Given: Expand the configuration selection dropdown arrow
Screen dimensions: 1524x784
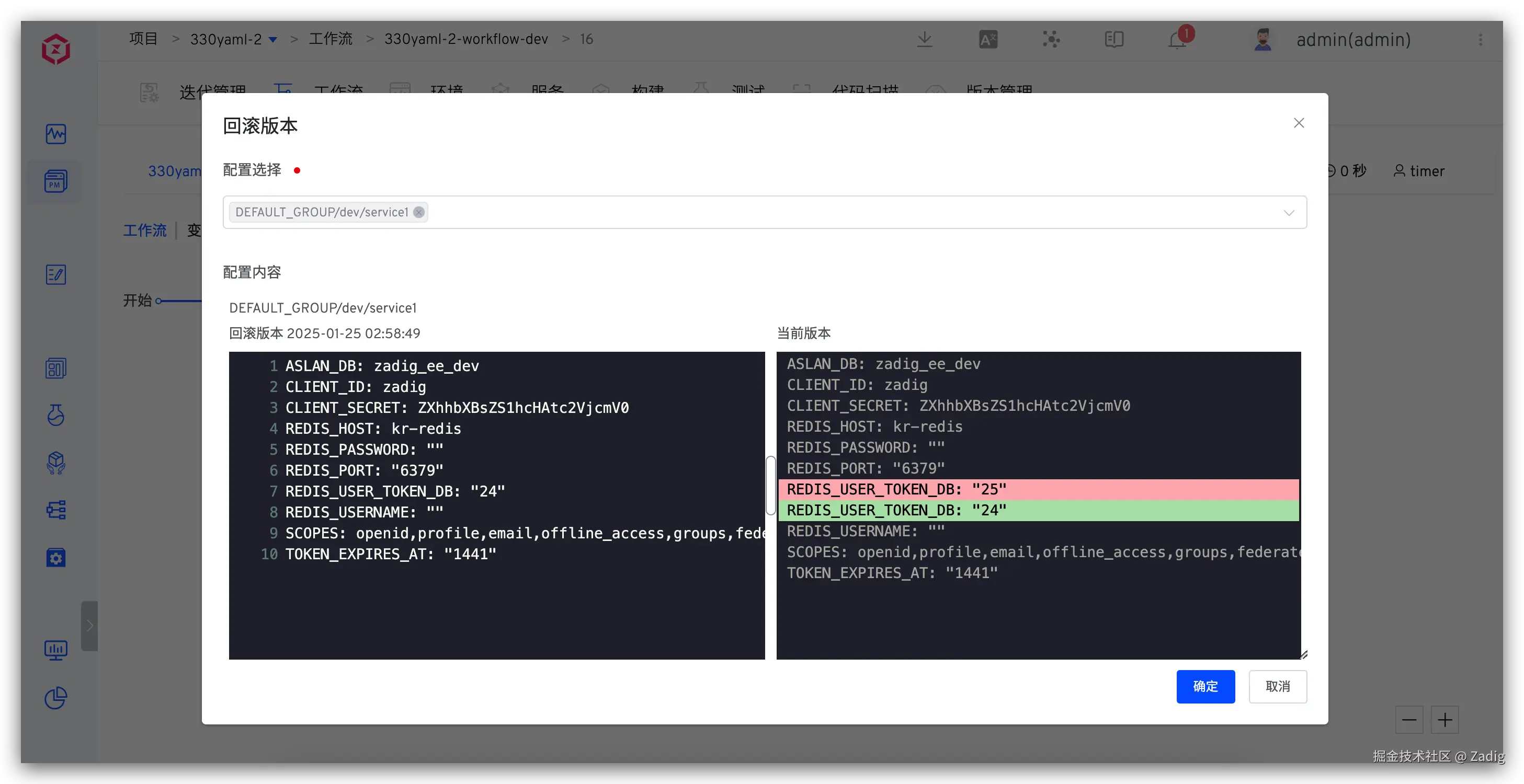Looking at the screenshot, I should pyautogui.click(x=1289, y=213).
